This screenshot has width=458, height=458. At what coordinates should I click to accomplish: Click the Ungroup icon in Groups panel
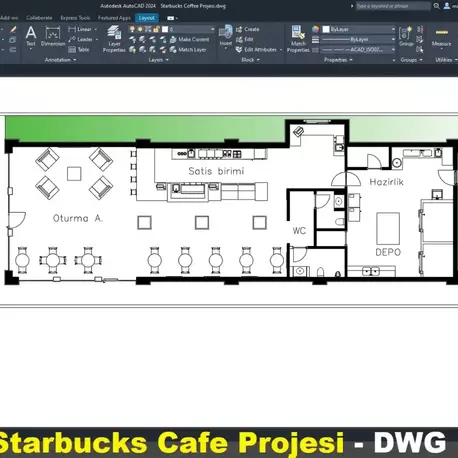(x=420, y=30)
